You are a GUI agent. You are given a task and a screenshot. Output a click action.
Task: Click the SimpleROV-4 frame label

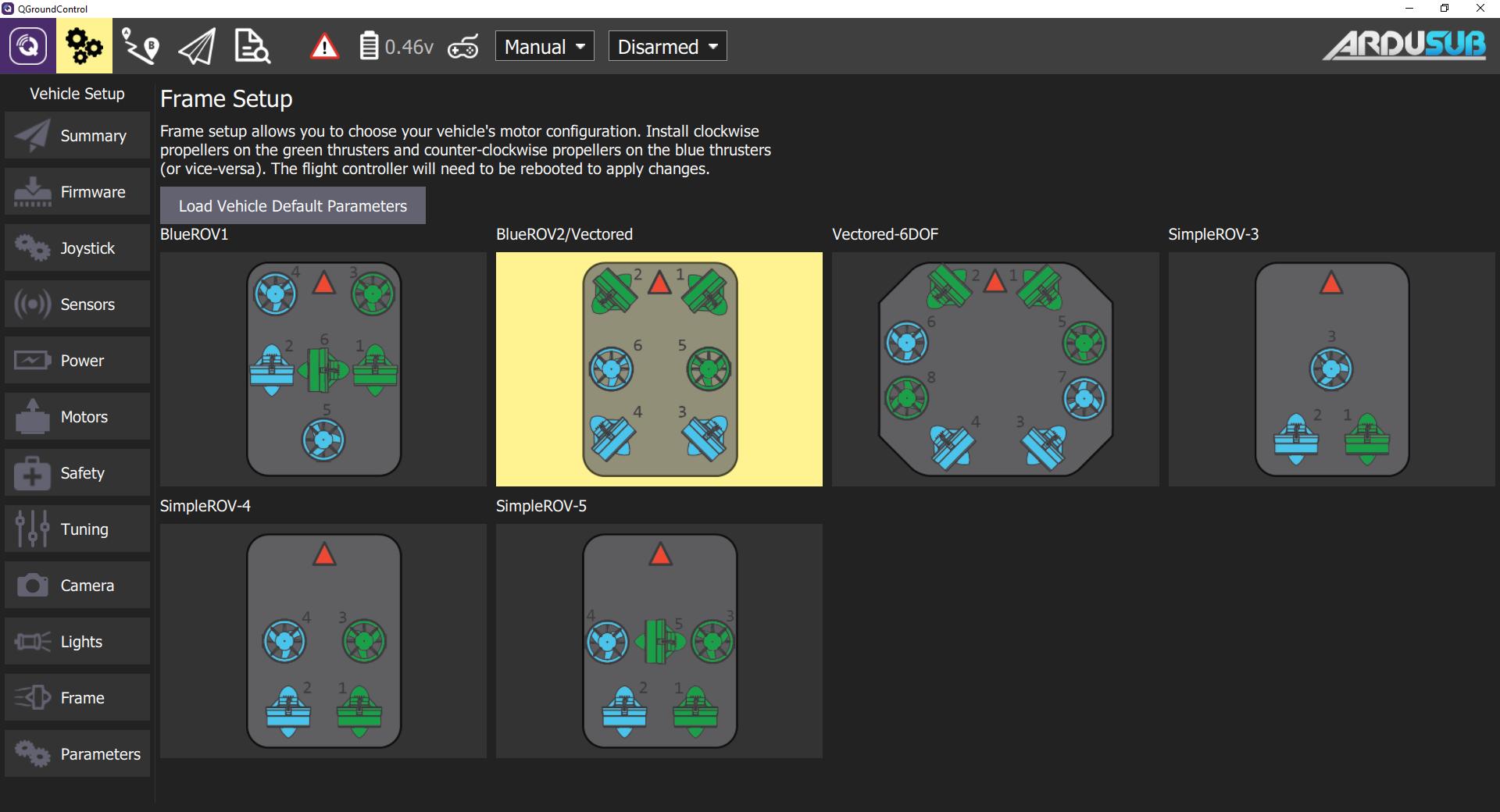[205, 506]
